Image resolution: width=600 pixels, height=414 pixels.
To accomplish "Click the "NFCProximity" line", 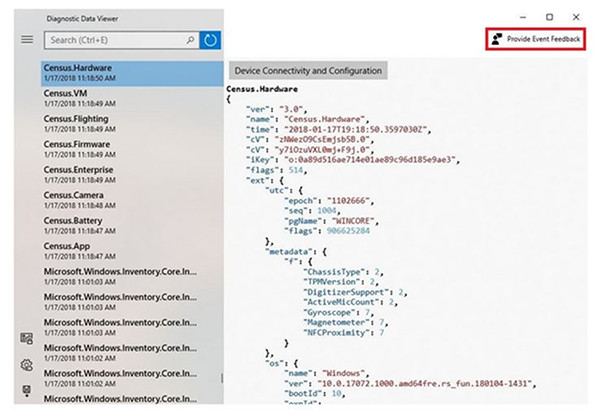I will 344,333.
